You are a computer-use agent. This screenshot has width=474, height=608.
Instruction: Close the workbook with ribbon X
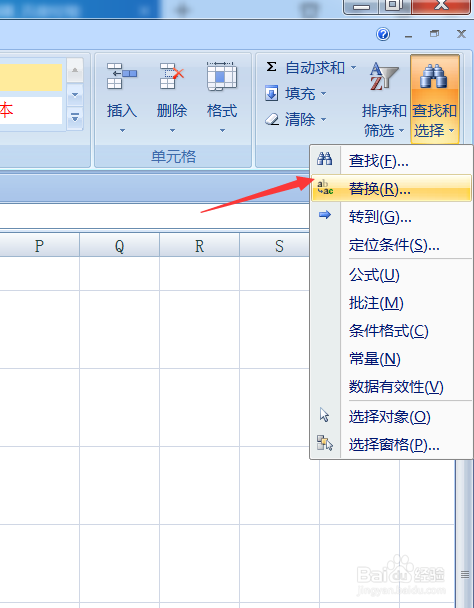461,34
